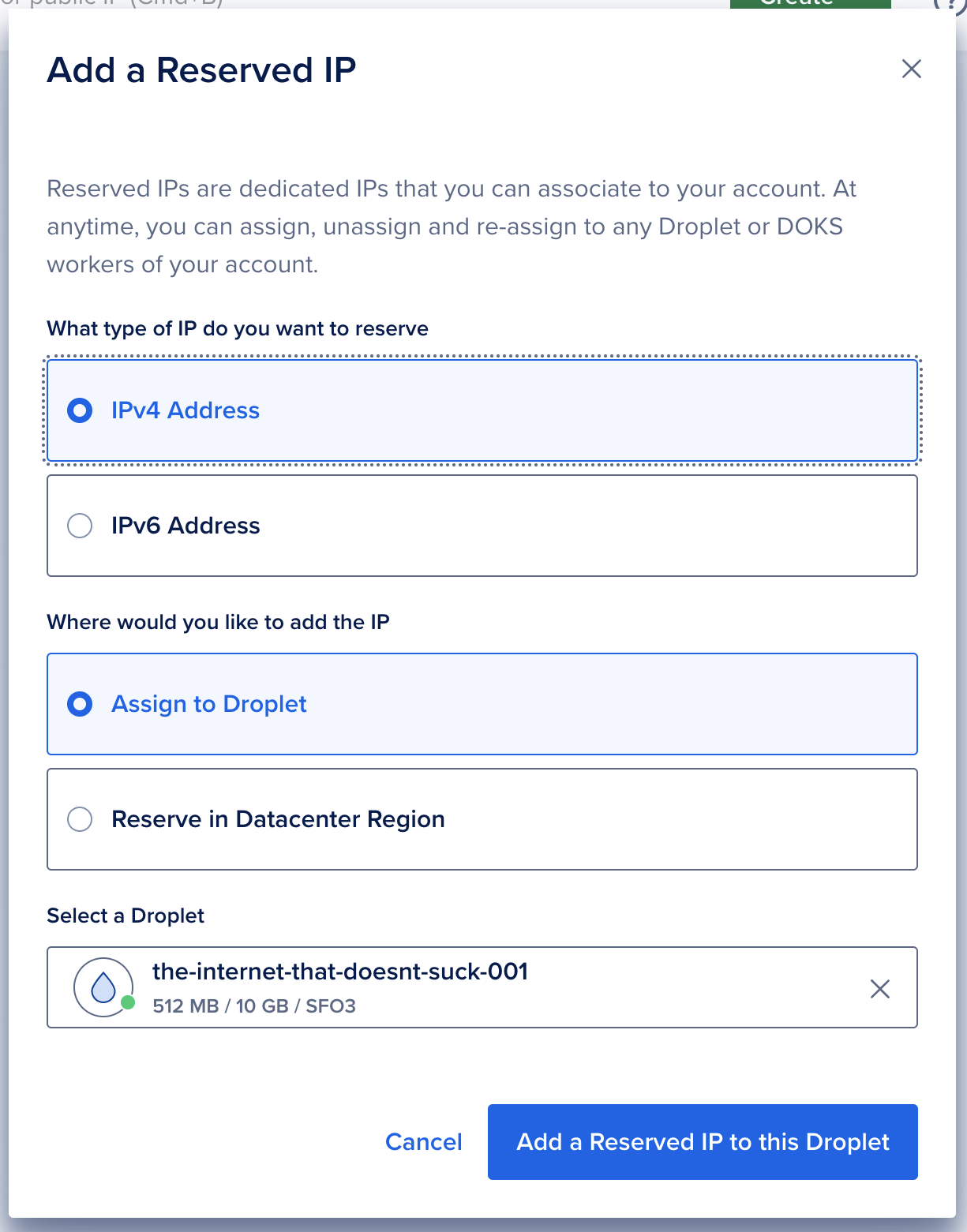967x1232 pixels.
Task: Click the green active status dot
Action: click(x=128, y=1002)
